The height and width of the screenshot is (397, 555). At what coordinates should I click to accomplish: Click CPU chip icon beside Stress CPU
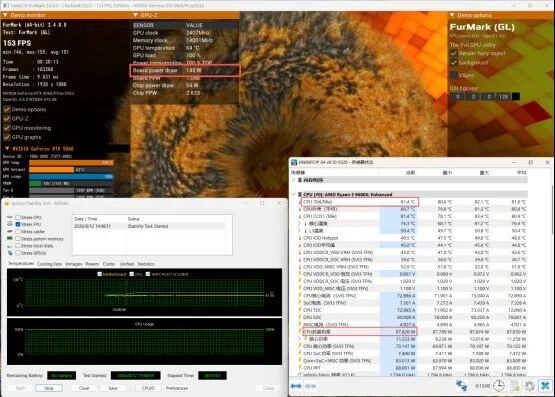pos(10,217)
